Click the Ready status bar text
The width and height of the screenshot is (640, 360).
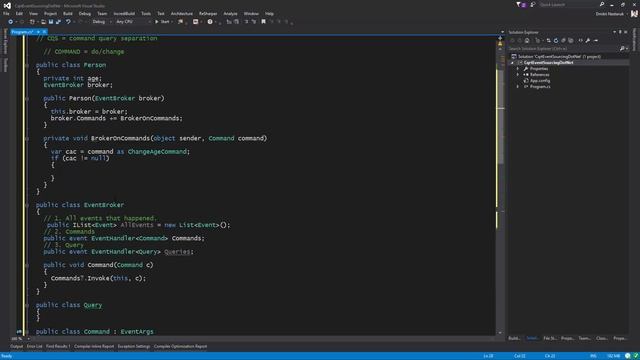click(7, 356)
